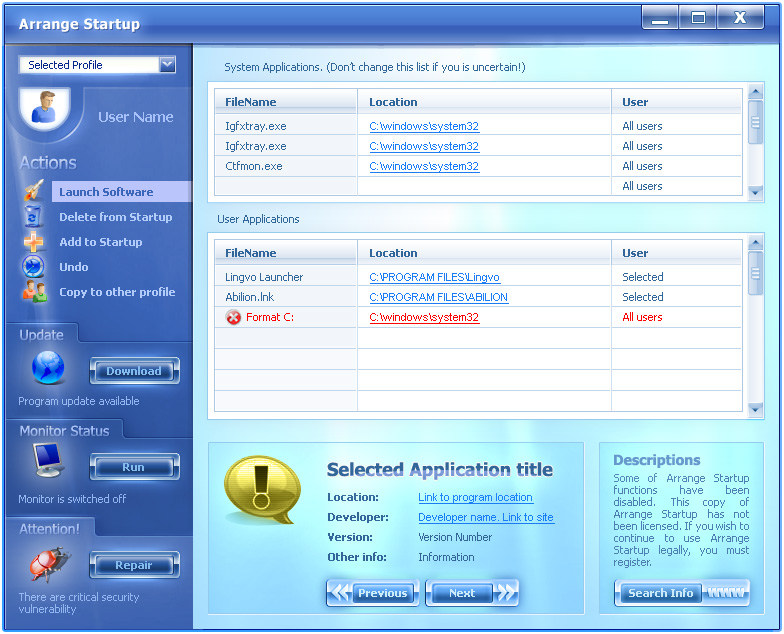Select the Update tab
The height and width of the screenshot is (634, 784).
tap(42, 335)
